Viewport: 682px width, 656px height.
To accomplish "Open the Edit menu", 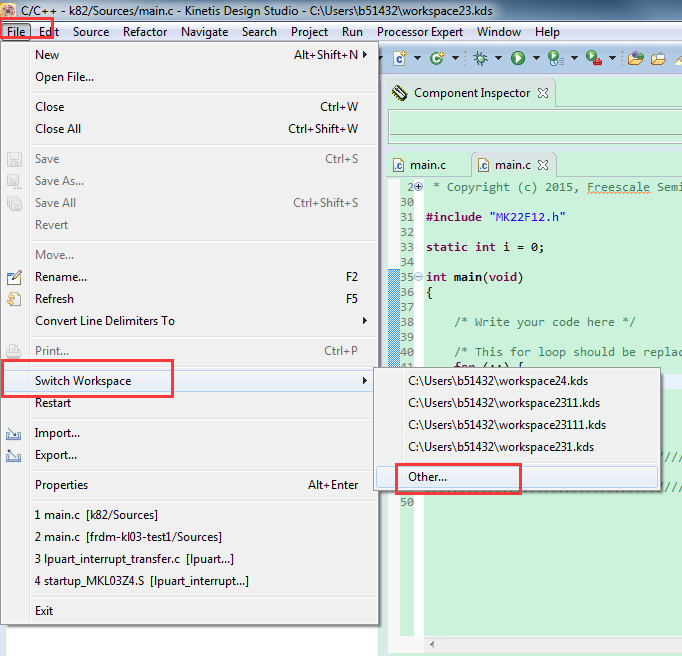I will point(49,32).
